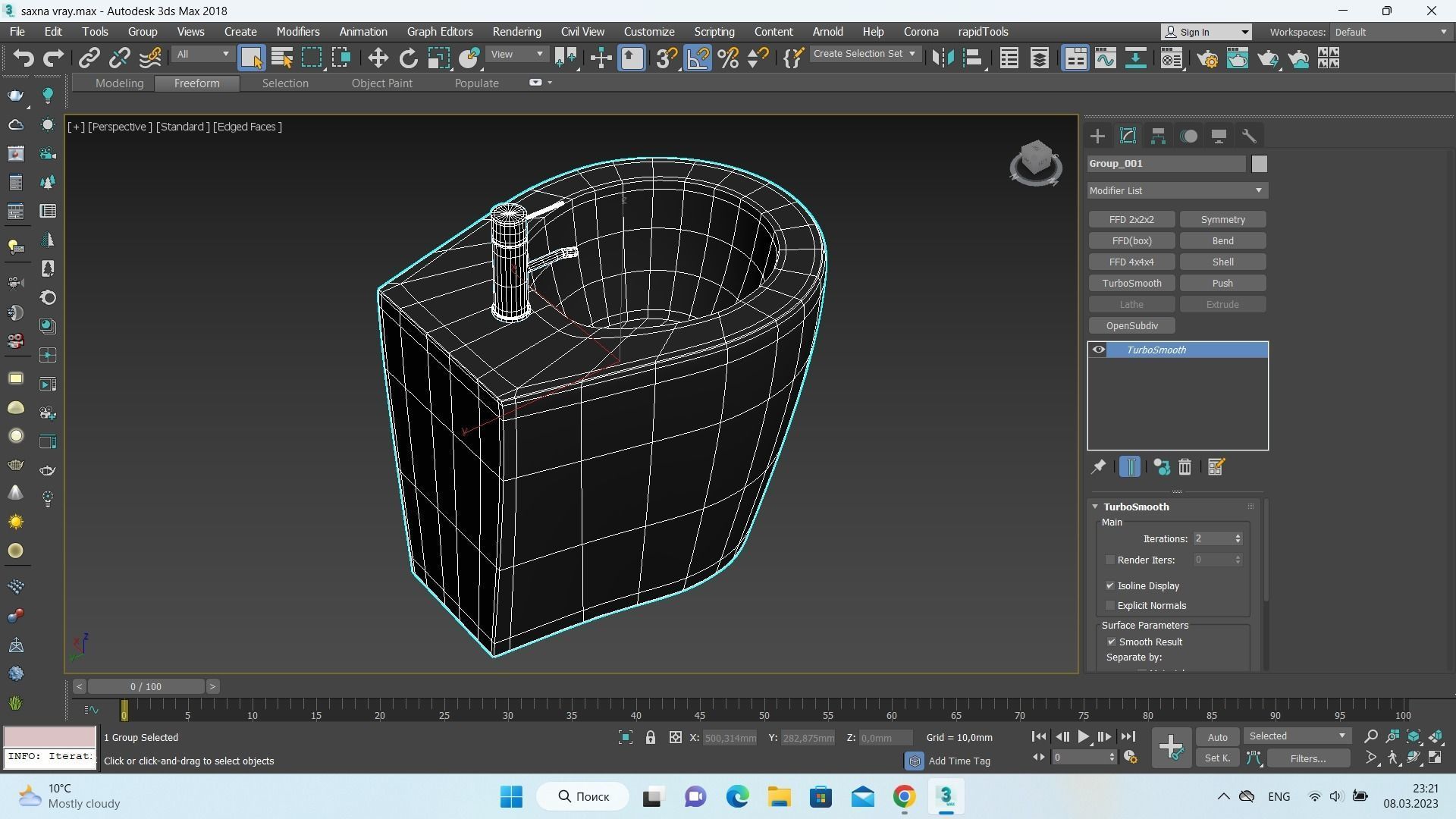Select the Select and Link tool
The width and height of the screenshot is (1456, 819).
pos(89,58)
